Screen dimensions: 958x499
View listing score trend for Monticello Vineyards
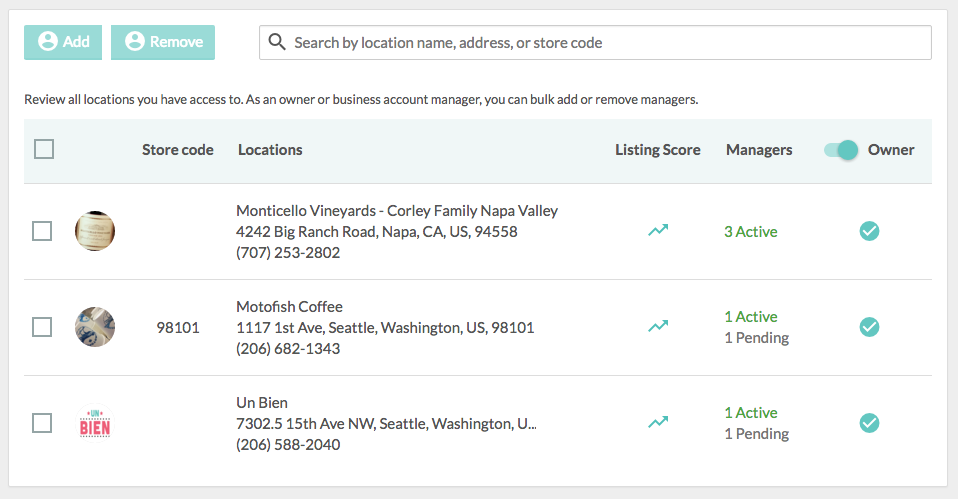point(658,230)
